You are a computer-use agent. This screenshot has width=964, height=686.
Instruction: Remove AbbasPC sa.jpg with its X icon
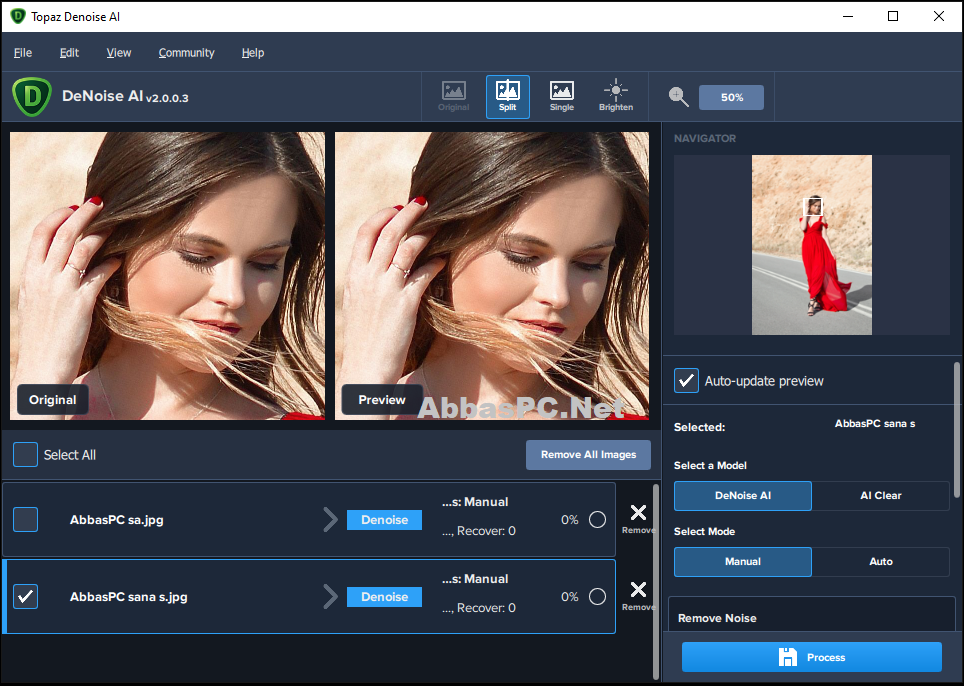point(638,513)
